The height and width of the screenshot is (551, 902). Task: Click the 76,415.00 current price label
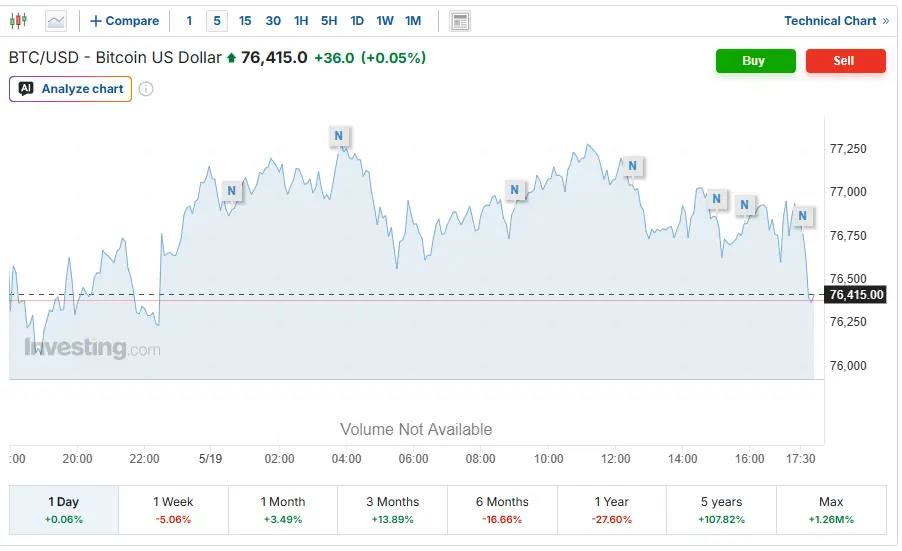(856, 294)
